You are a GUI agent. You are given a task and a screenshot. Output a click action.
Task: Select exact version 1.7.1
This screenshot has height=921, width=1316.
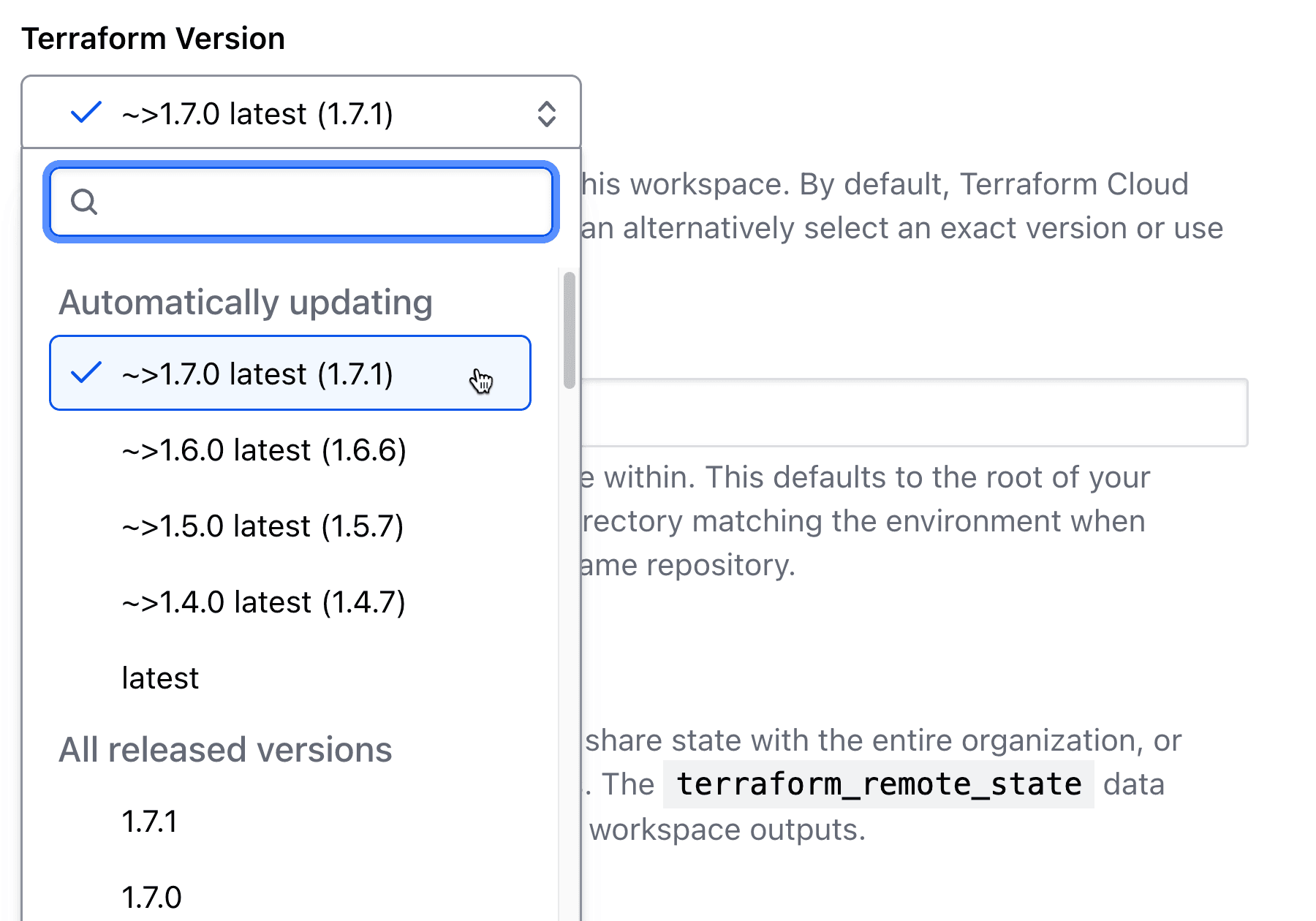coord(150,821)
